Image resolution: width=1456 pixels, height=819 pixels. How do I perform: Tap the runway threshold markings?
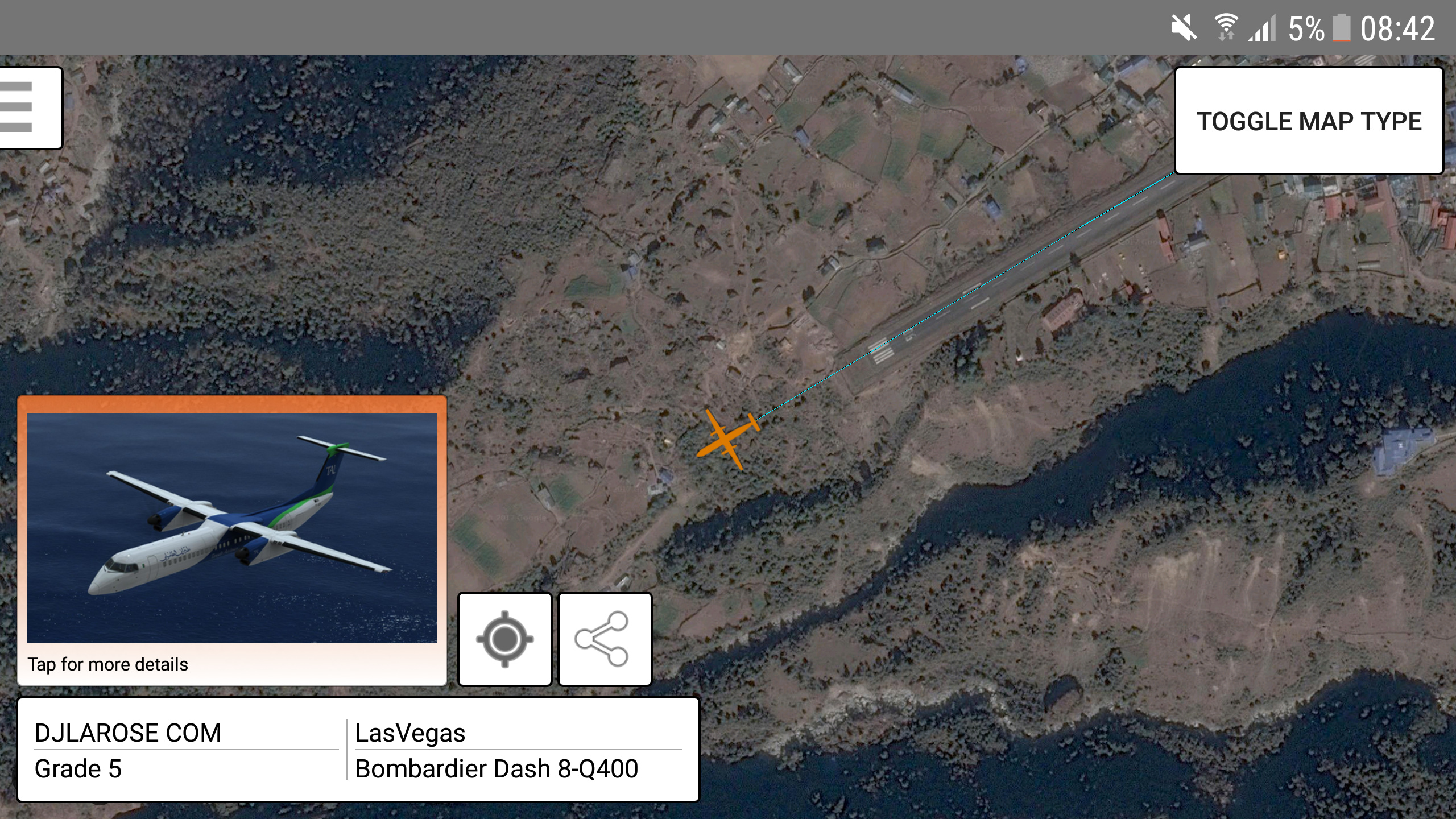click(x=881, y=351)
